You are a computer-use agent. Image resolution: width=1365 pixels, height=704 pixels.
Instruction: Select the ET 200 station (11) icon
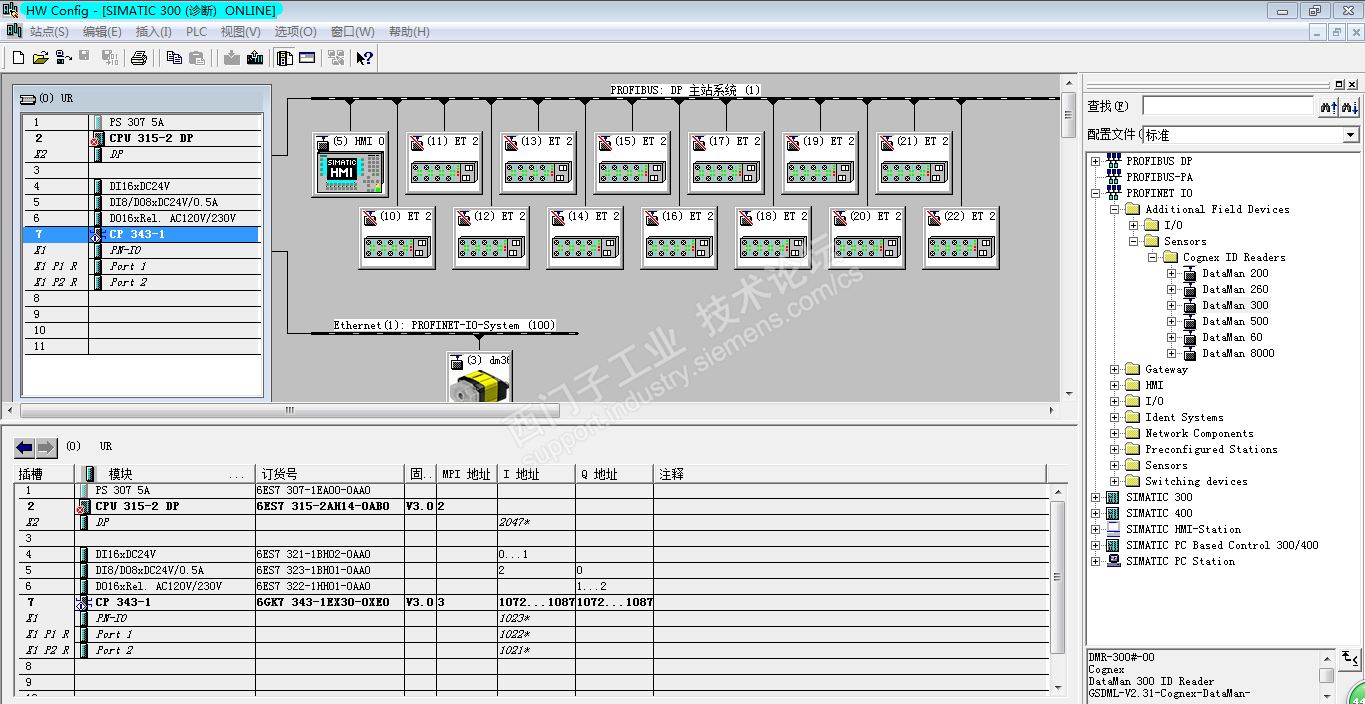444,163
